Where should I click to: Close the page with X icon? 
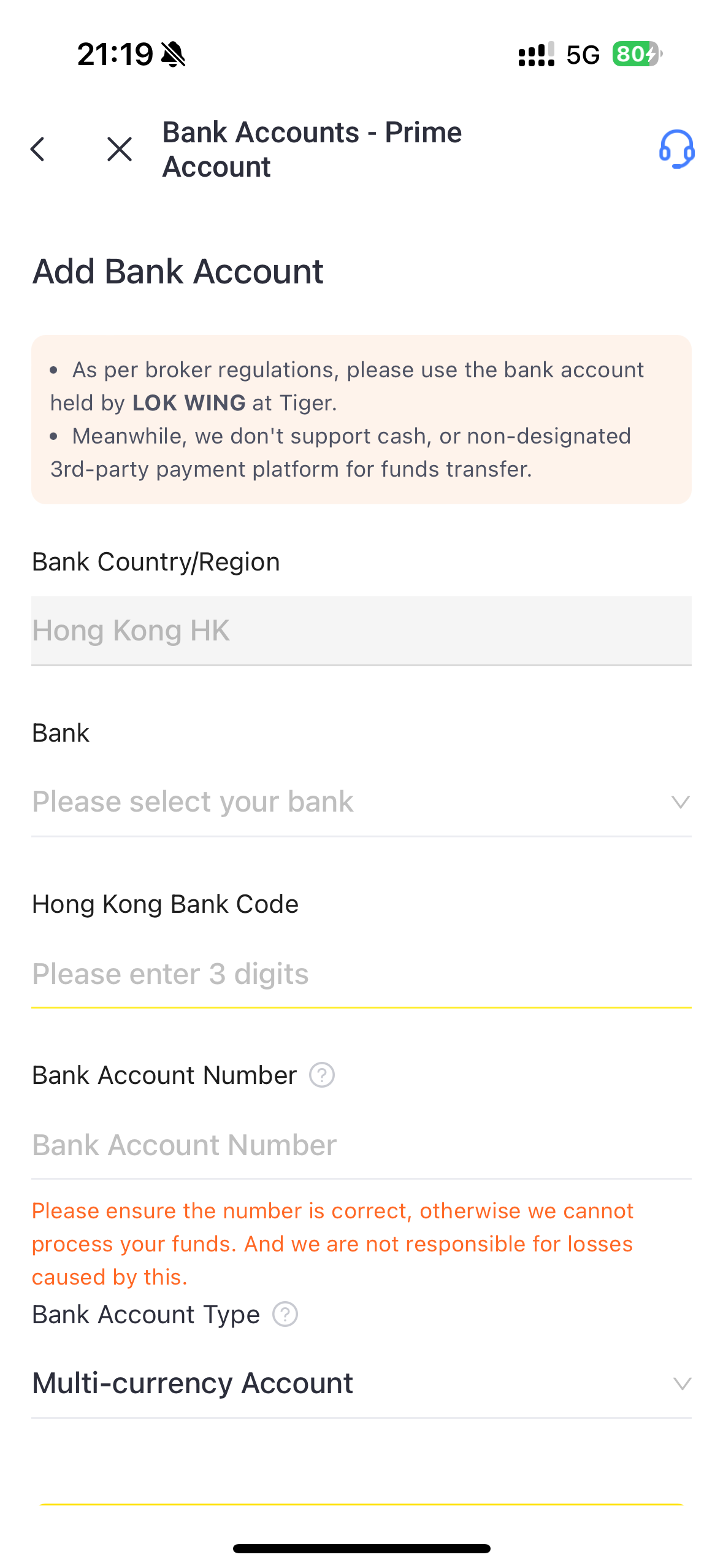(119, 149)
